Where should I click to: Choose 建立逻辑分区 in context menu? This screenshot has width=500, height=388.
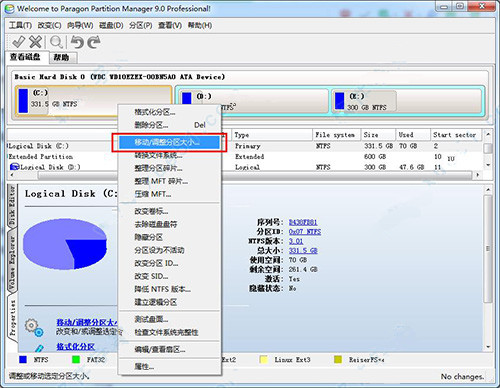[x=170, y=302]
